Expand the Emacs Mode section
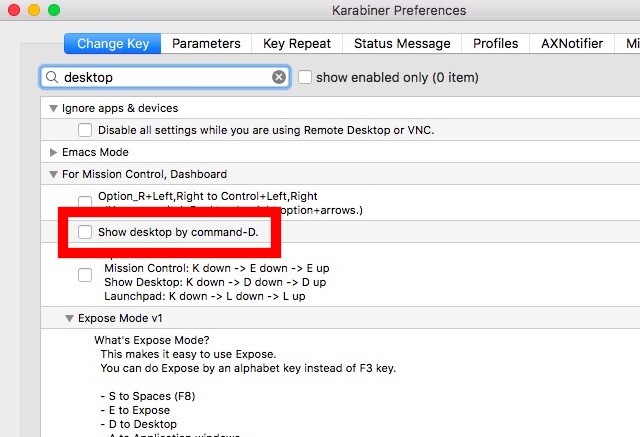The image size is (640, 437). [x=53, y=152]
